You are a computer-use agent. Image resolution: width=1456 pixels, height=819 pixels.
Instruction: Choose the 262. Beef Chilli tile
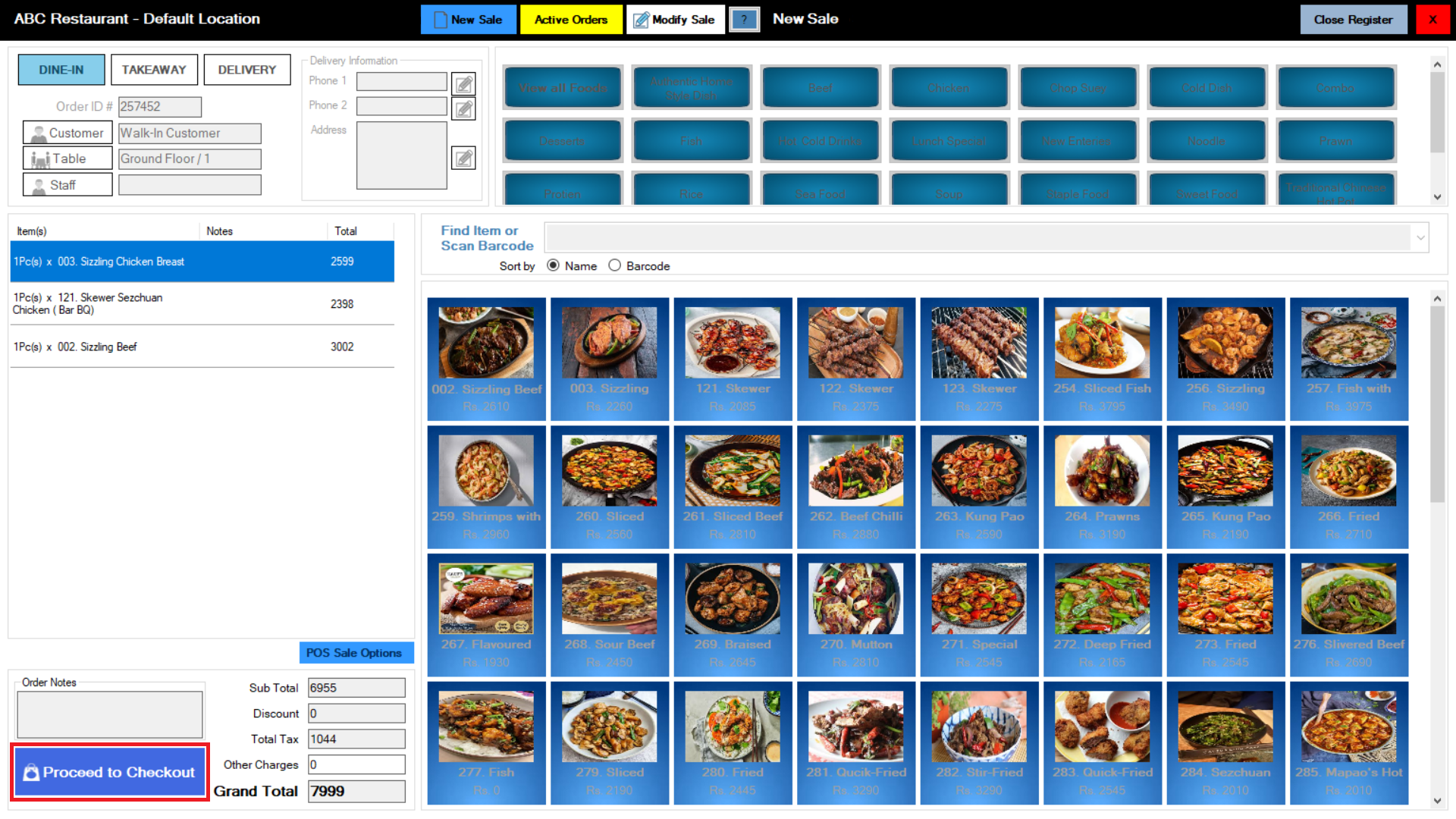tap(856, 487)
